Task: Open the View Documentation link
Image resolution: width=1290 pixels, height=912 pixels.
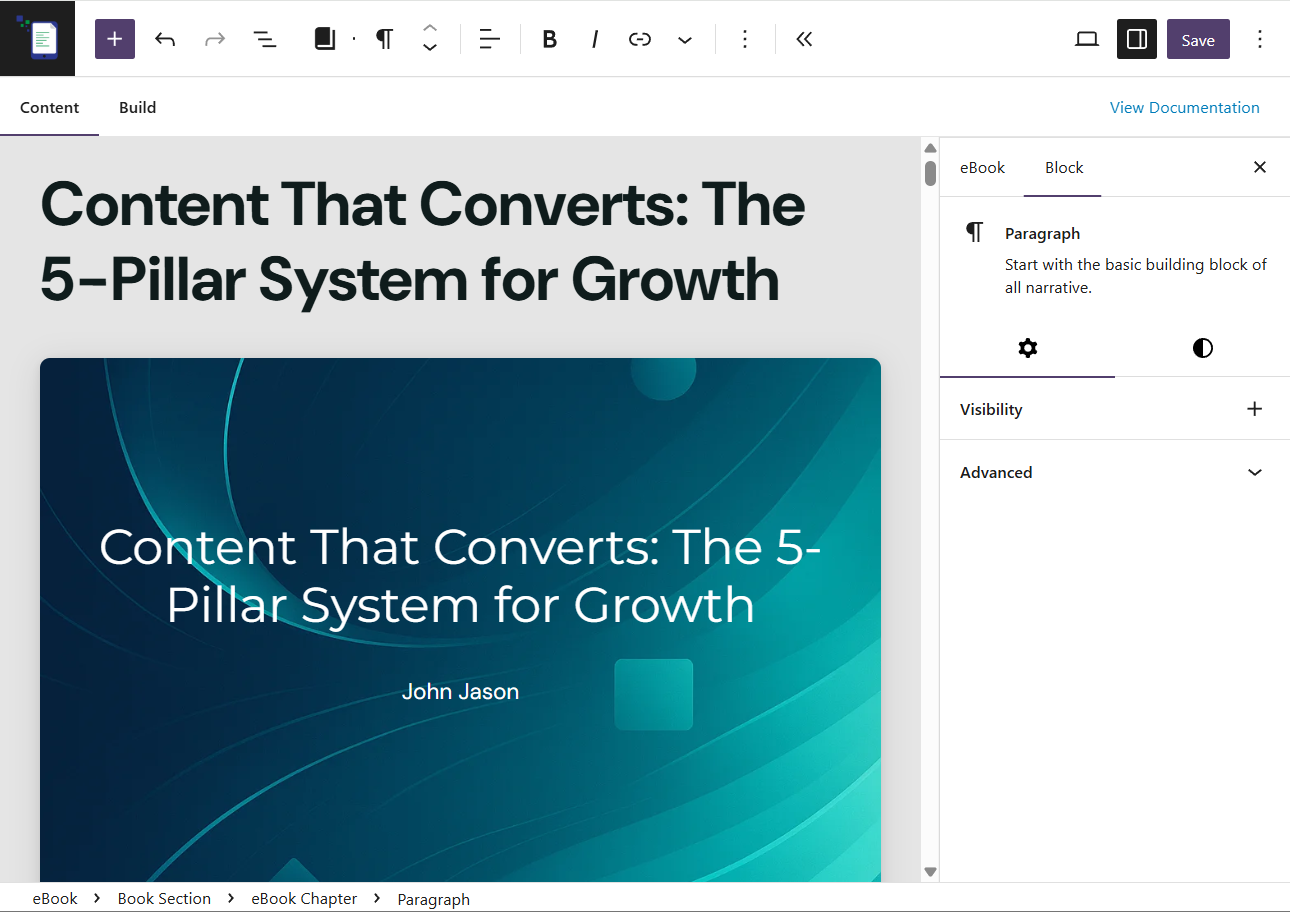Action: click(1184, 107)
